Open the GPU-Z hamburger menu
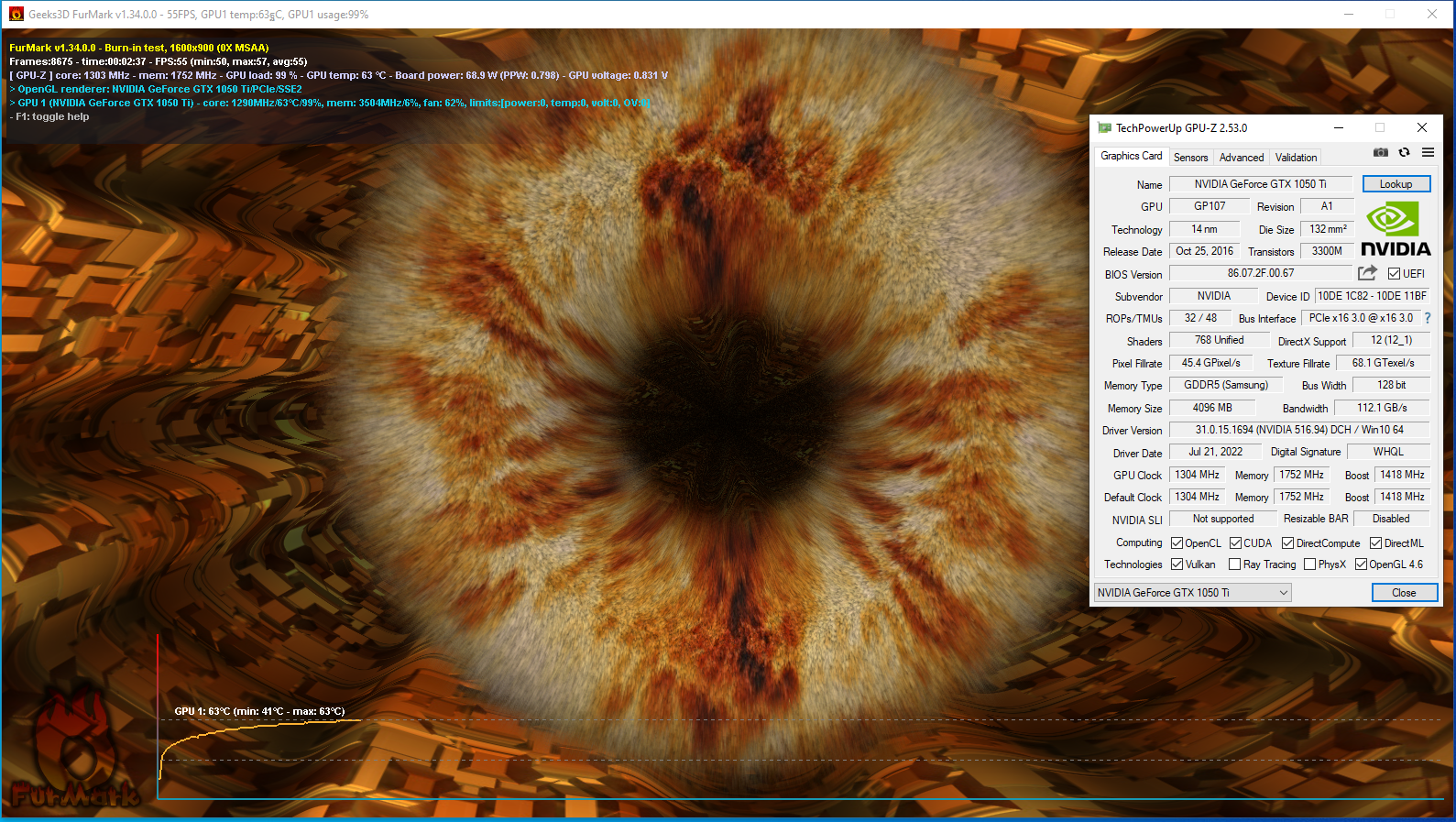Screen dimensions: 1456x822 click(1428, 153)
